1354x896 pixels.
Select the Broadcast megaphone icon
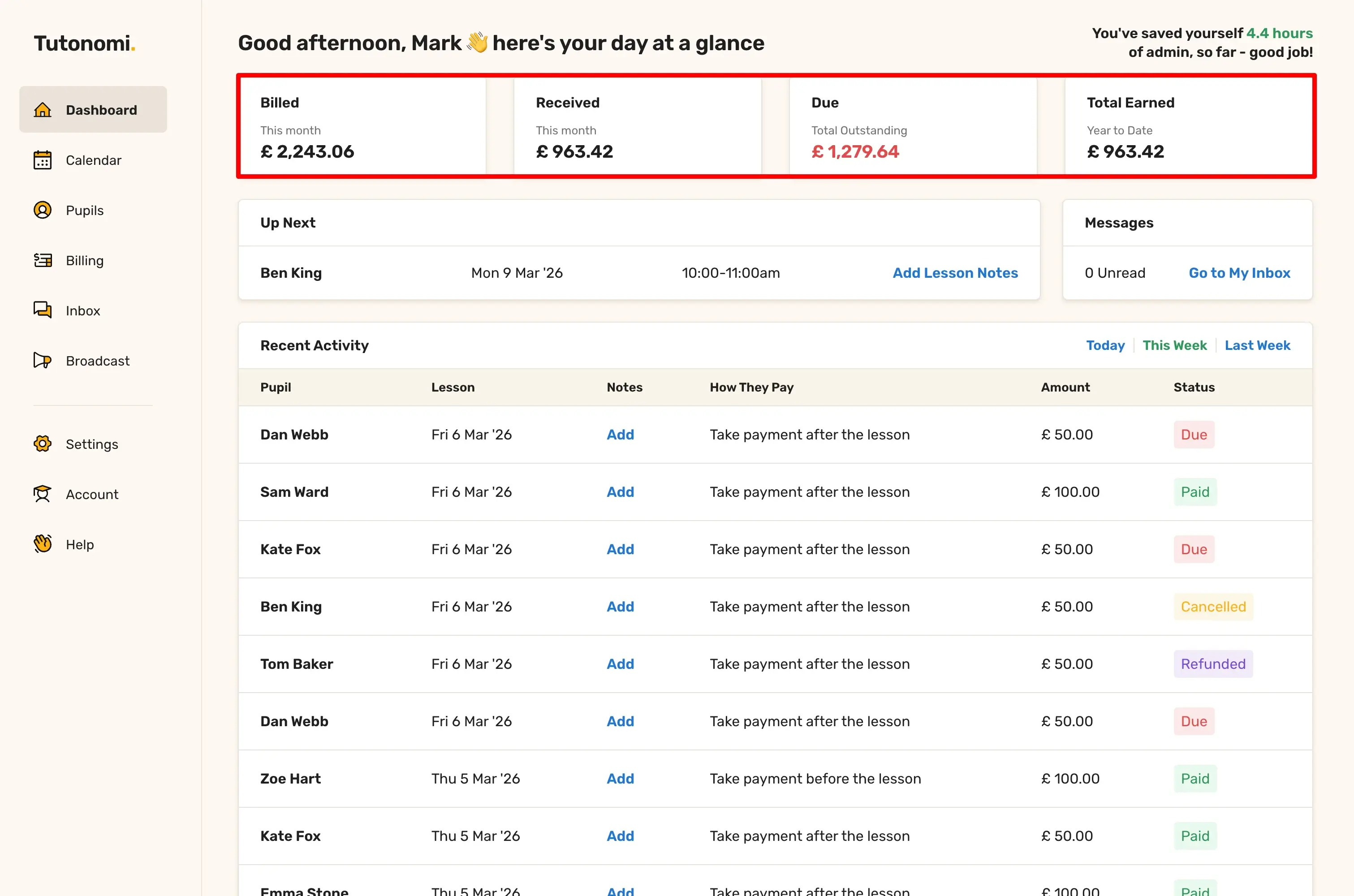42,361
